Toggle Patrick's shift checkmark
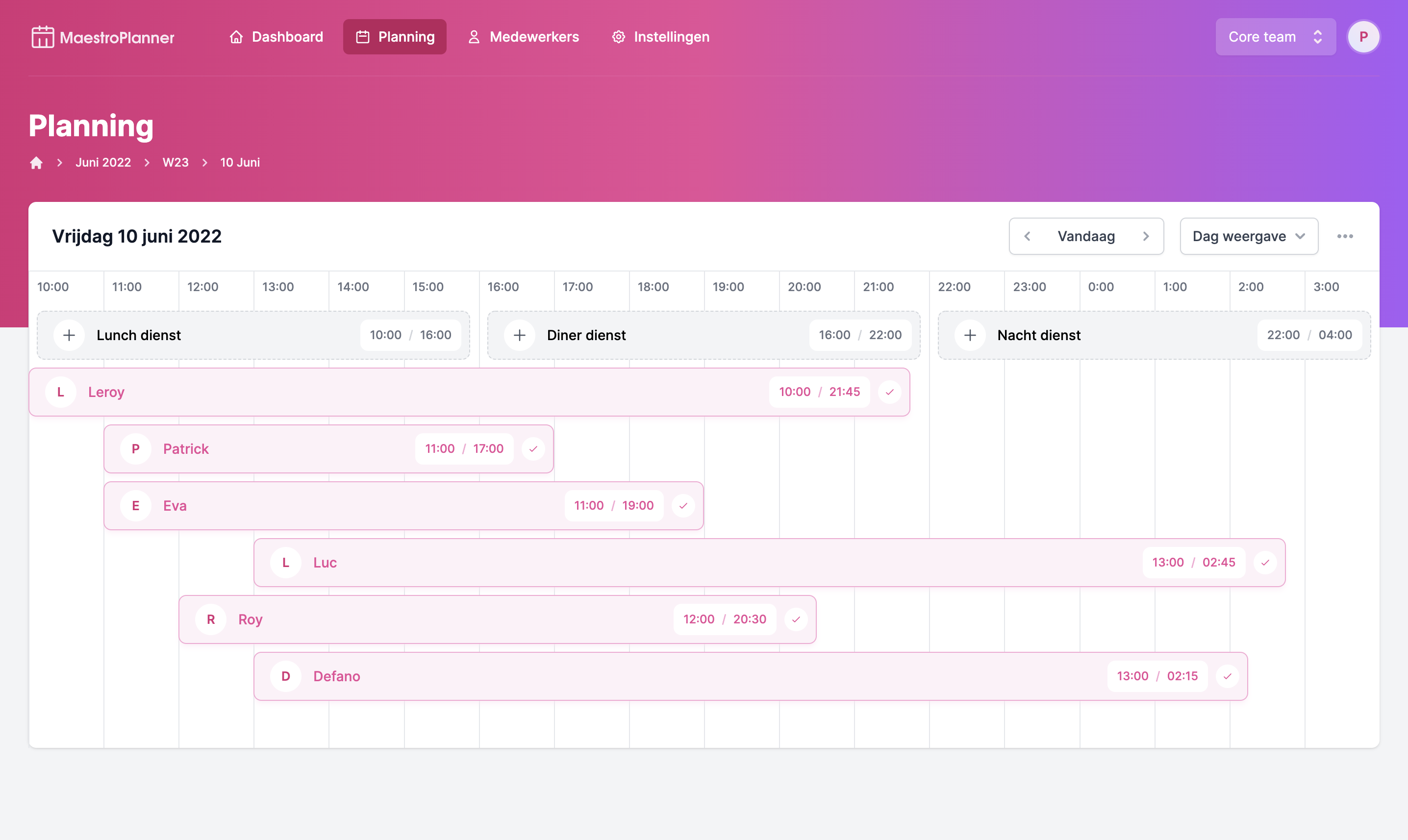 533,449
